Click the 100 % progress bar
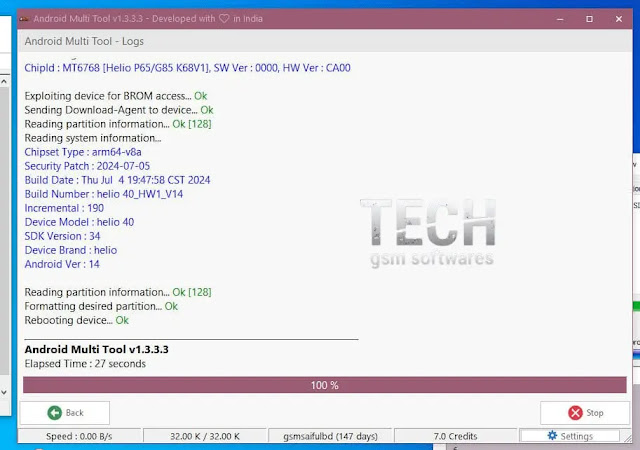Screen dimensions: 640x450 [x=325, y=385]
